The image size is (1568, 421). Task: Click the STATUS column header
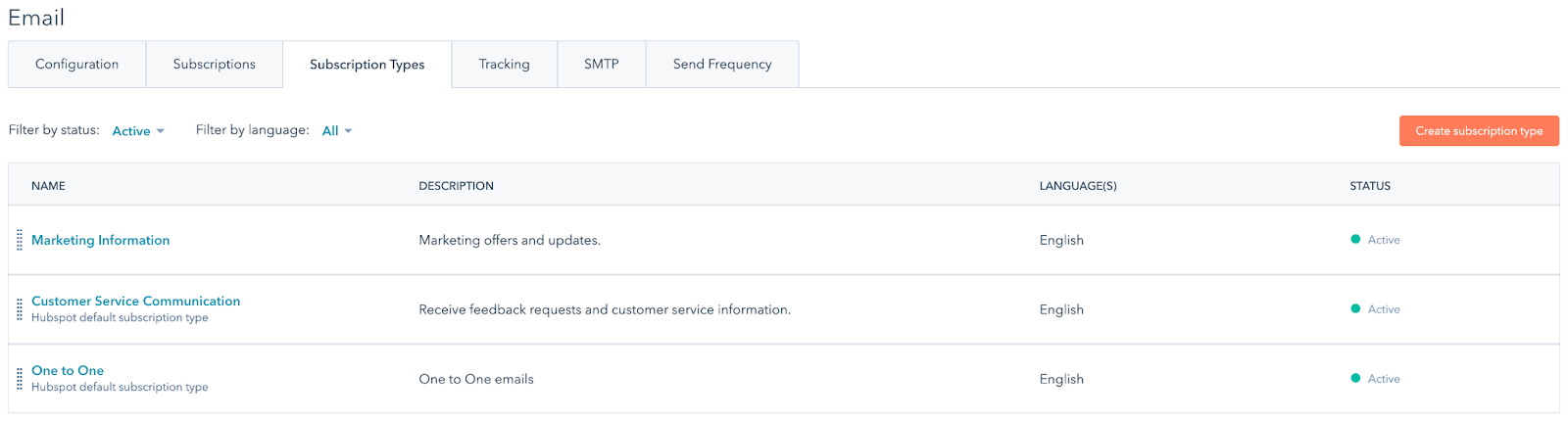[1369, 186]
